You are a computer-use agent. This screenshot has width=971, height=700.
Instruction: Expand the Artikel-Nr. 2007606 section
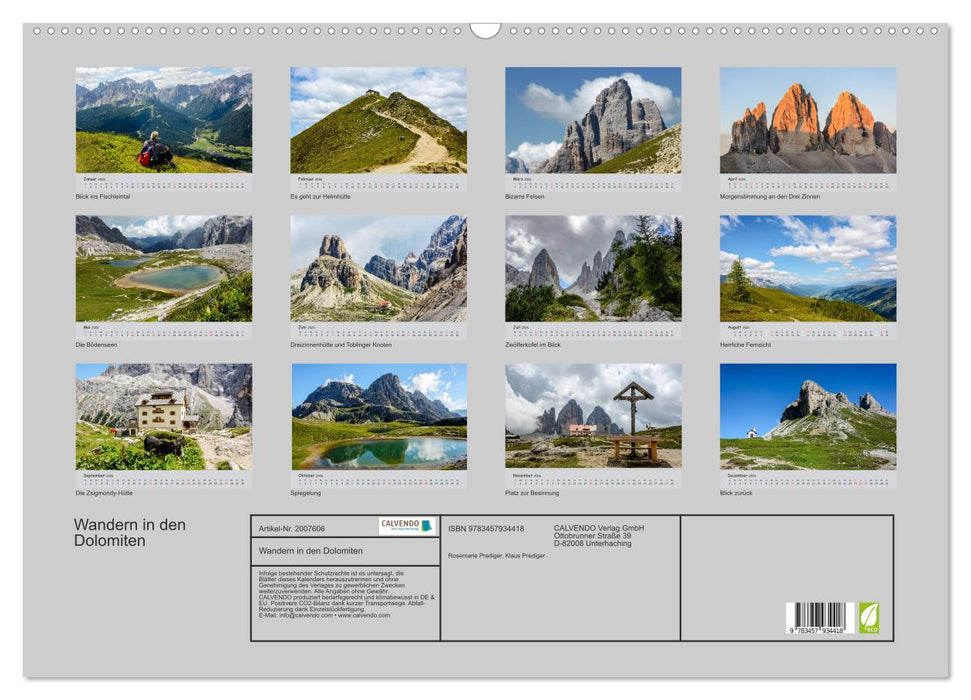(x=293, y=529)
